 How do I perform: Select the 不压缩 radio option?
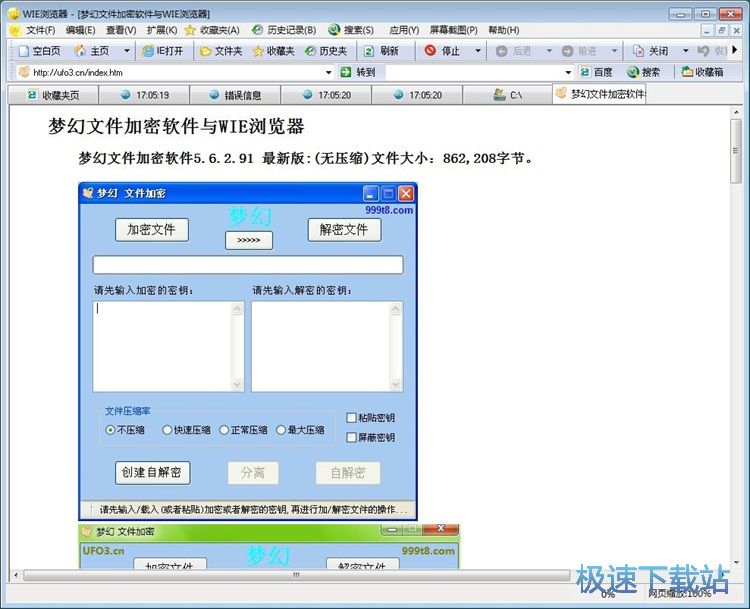(110, 430)
